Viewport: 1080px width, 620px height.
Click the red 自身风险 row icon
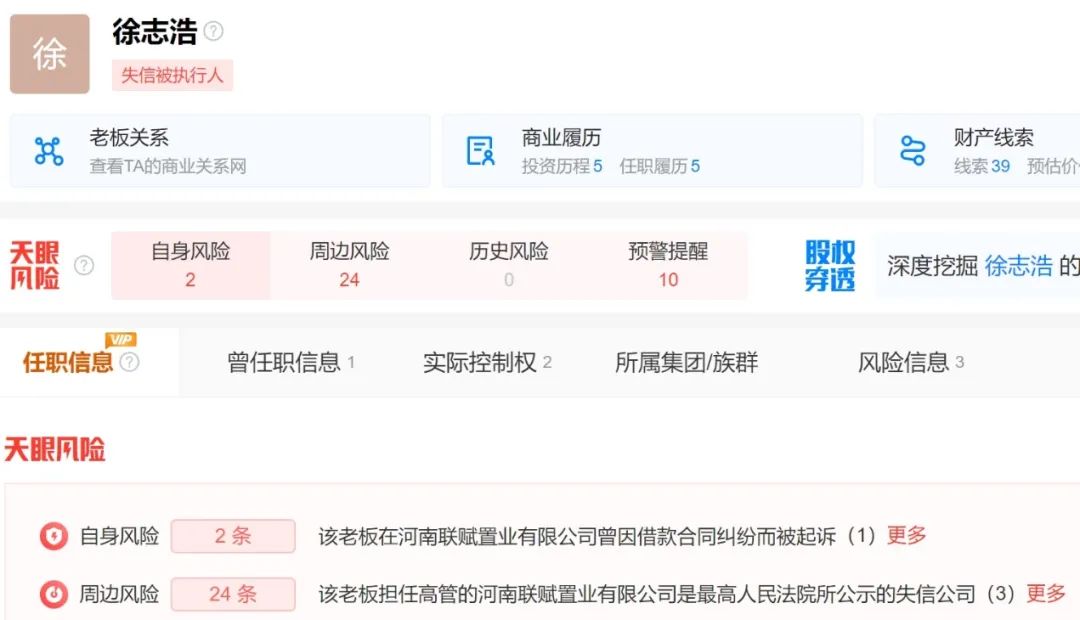[52, 537]
